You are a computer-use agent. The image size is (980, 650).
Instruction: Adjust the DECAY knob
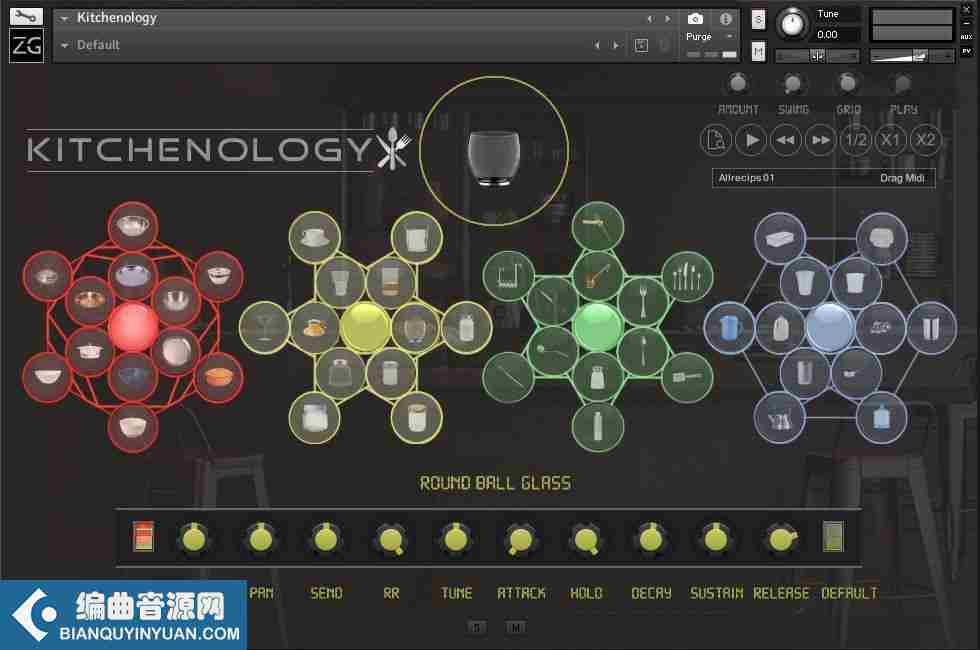pos(651,539)
